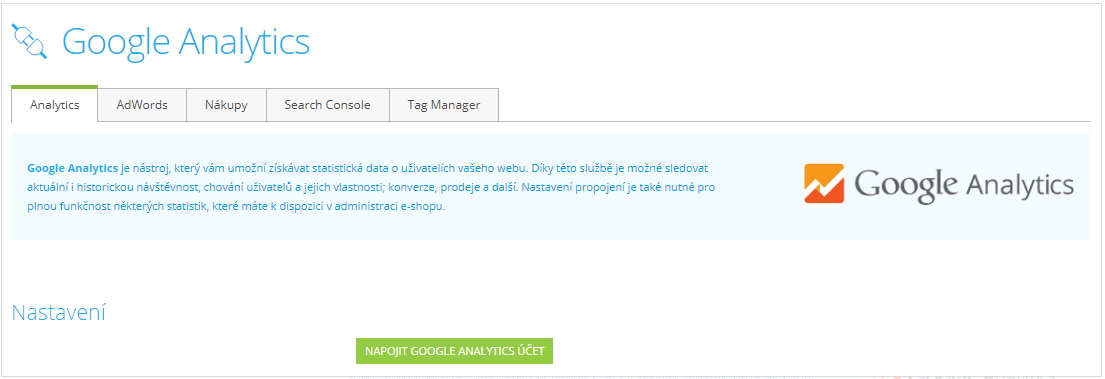Click the bold Google Analytics text in description
1105x379 pixels.
(x=73, y=169)
